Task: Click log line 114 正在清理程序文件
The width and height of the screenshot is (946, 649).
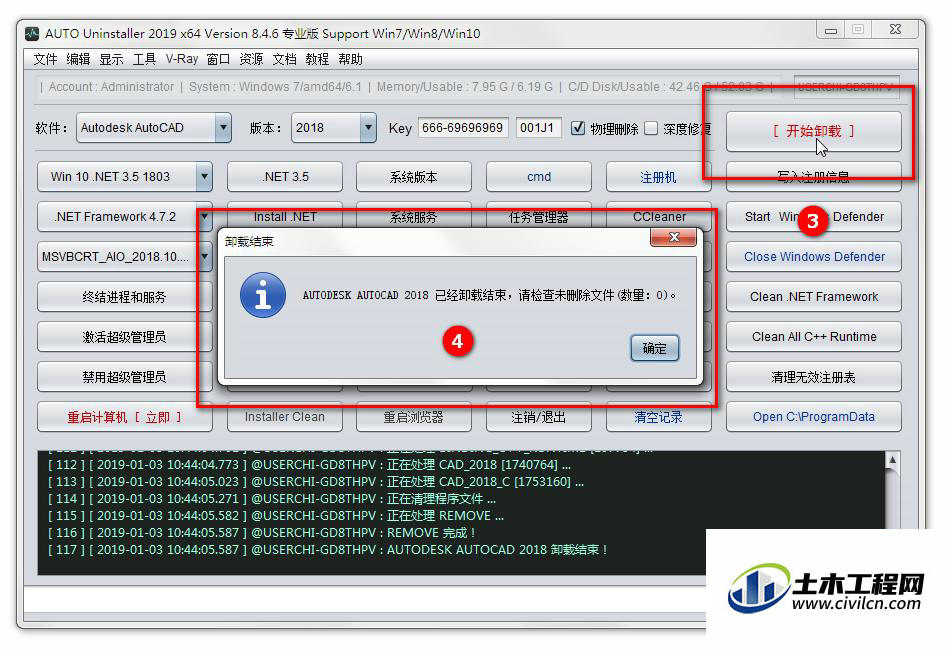Action: [272, 499]
